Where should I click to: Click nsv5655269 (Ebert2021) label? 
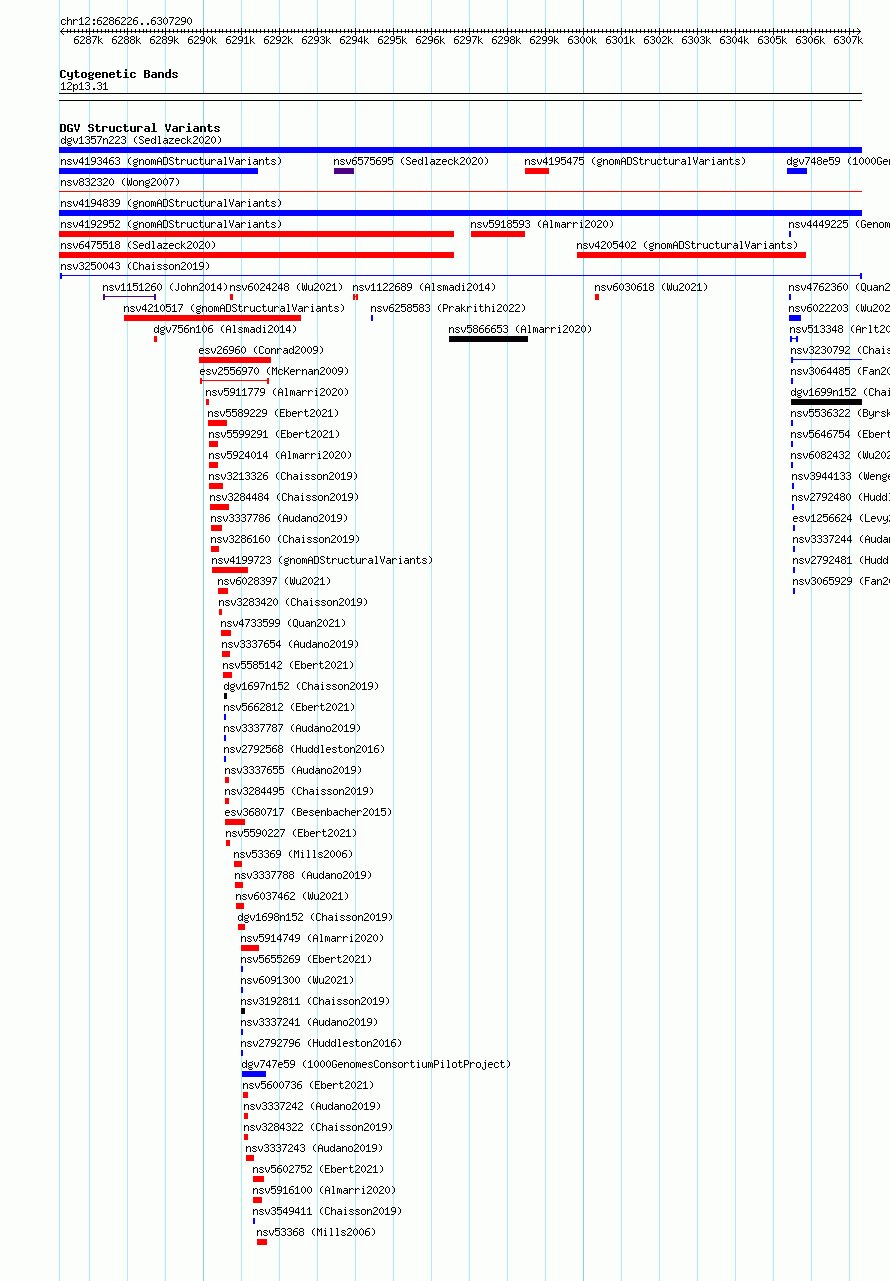pyautogui.click(x=306, y=959)
